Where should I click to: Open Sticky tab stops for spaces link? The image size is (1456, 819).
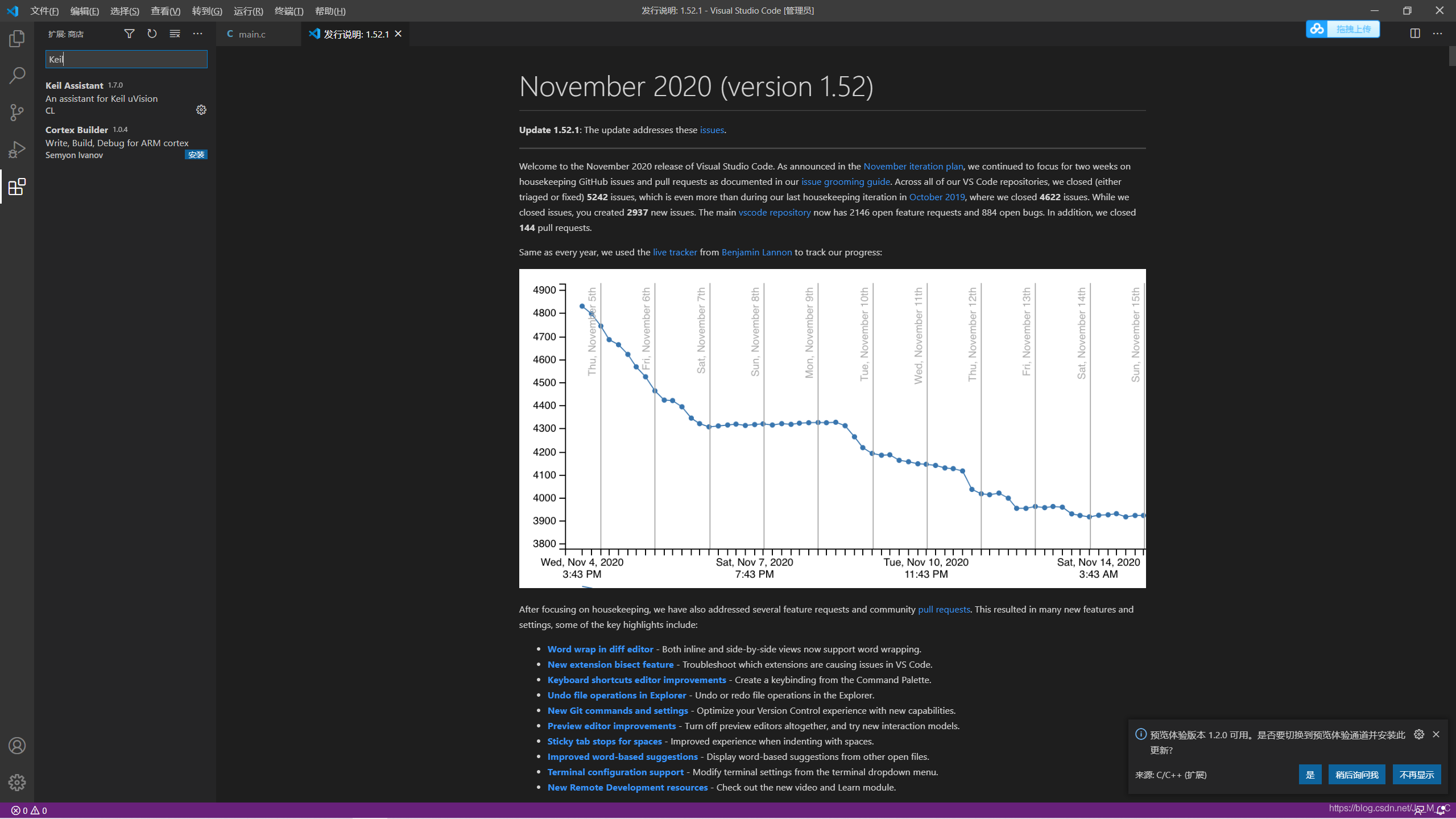point(605,741)
